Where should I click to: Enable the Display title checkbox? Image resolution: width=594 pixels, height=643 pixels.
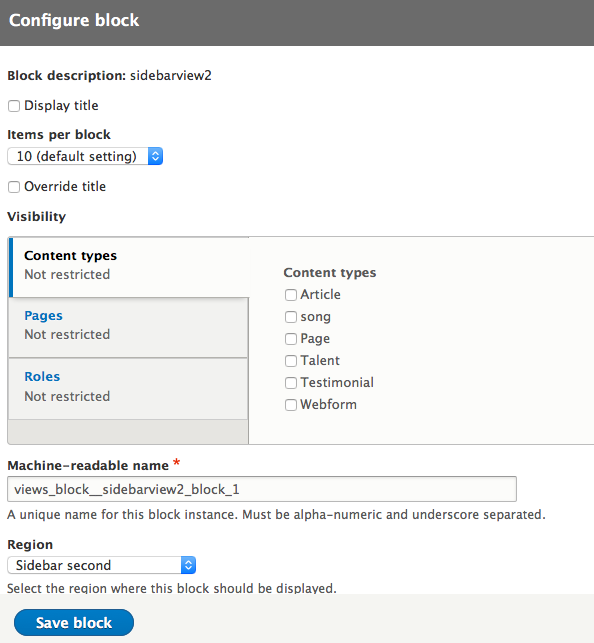pyautogui.click(x=14, y=106)
